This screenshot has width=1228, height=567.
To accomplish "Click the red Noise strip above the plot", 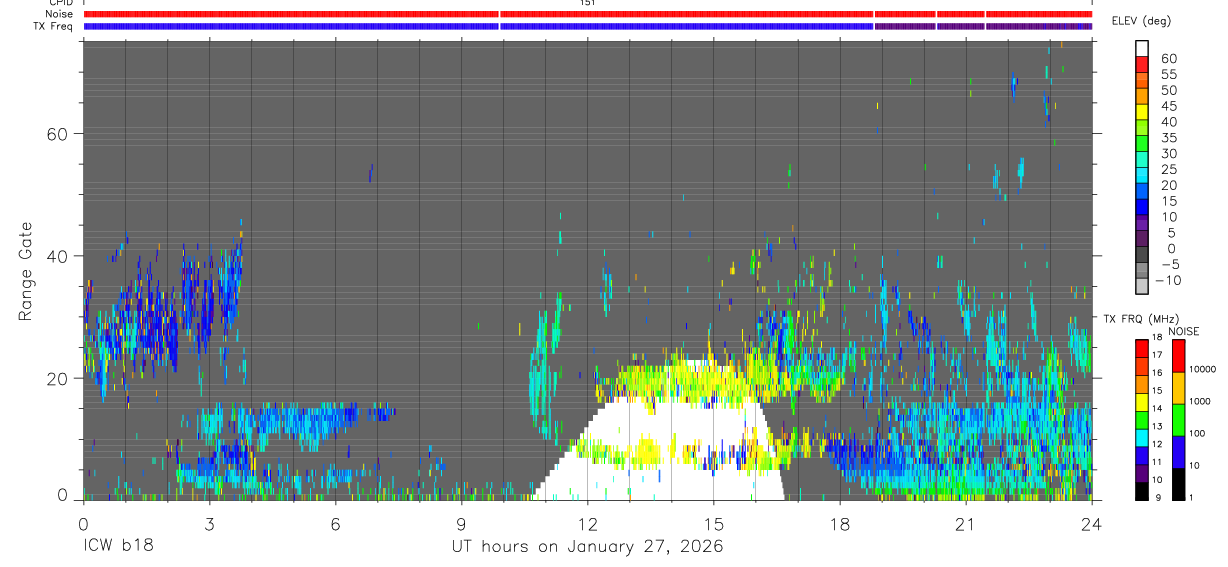I will (588, 14).
